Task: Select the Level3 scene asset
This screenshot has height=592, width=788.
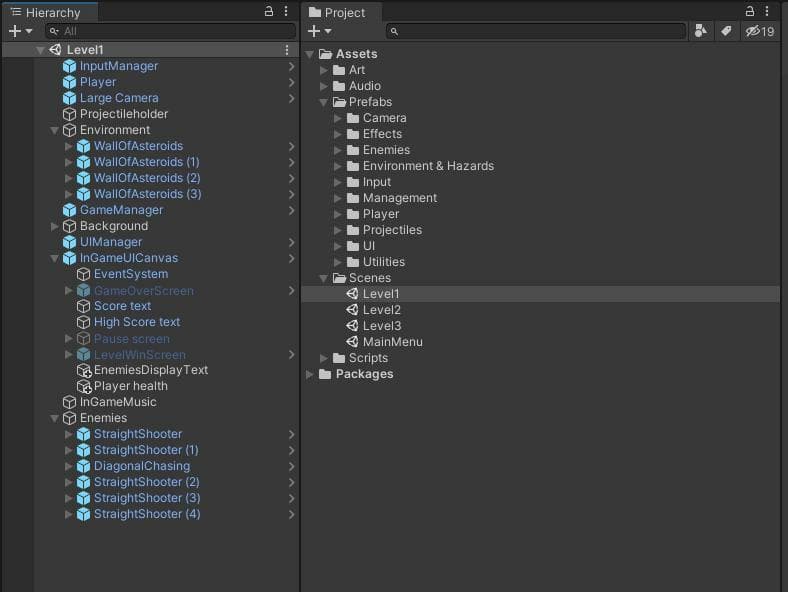Action: click(x=382, y=326)
